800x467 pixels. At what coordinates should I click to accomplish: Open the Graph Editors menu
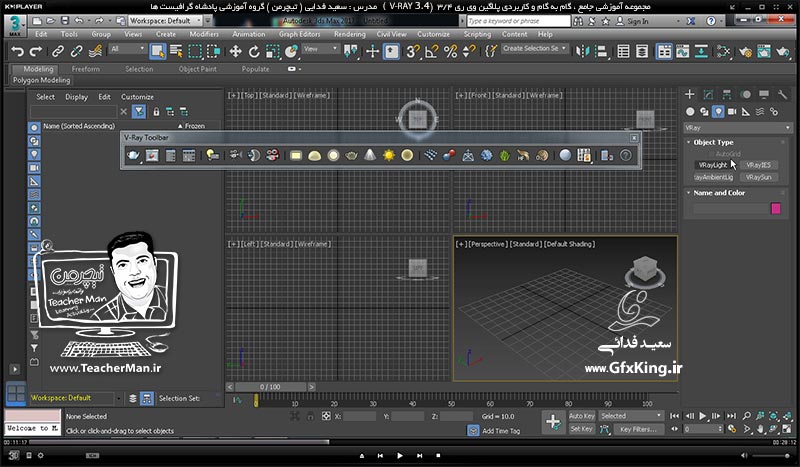[x=299, y=34]
